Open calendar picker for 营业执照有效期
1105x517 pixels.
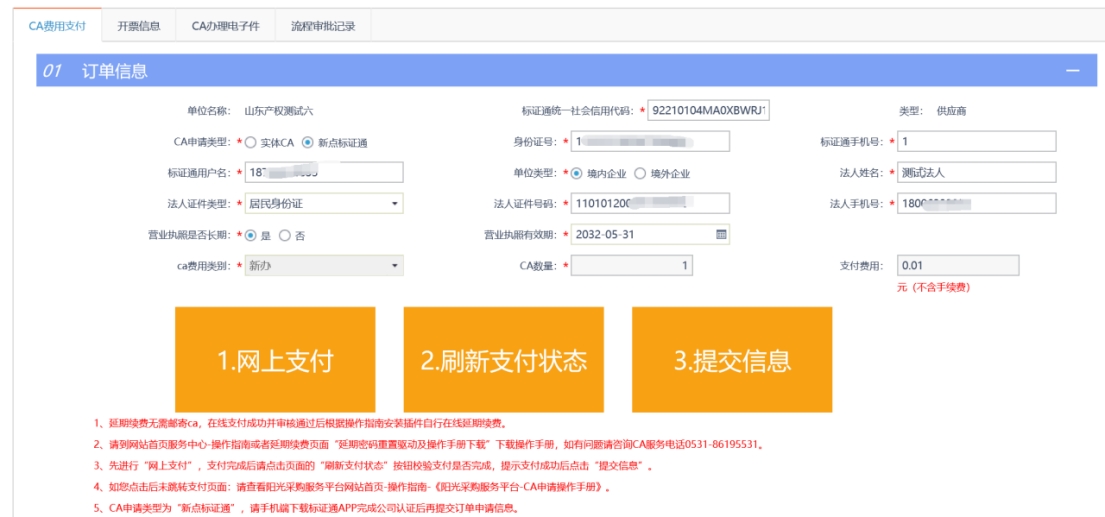click(721, 235)
